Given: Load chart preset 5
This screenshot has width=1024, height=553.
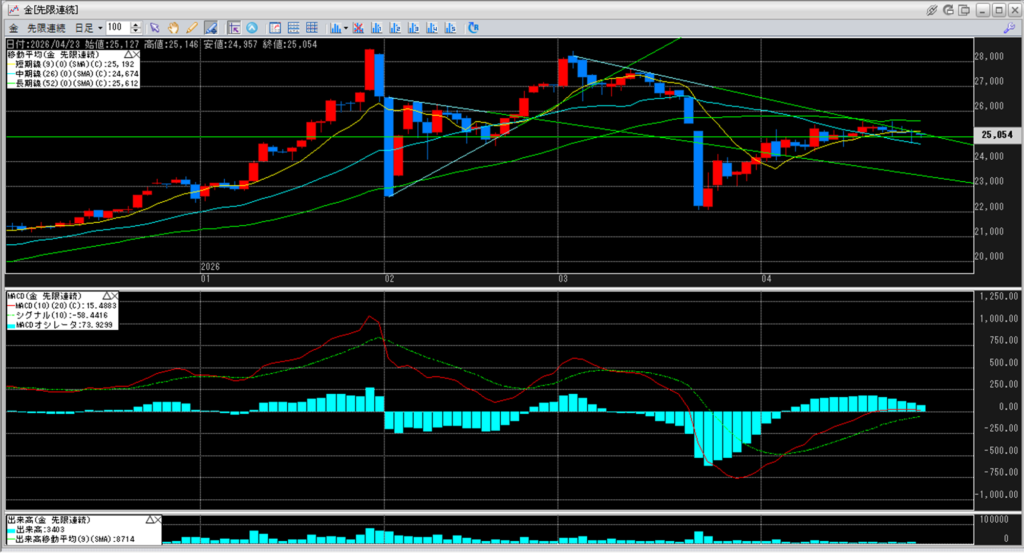Looking at the screenshot, I should (450, 28).
